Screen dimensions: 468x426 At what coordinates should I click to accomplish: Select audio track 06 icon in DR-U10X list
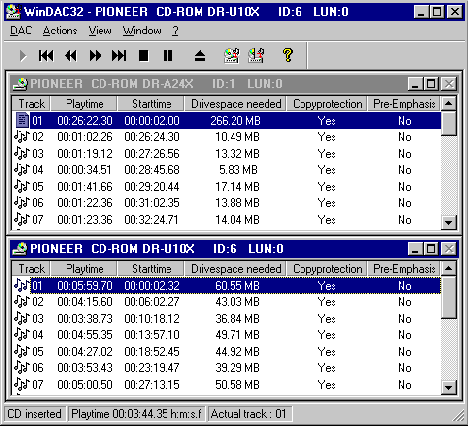tap(22, 368)
